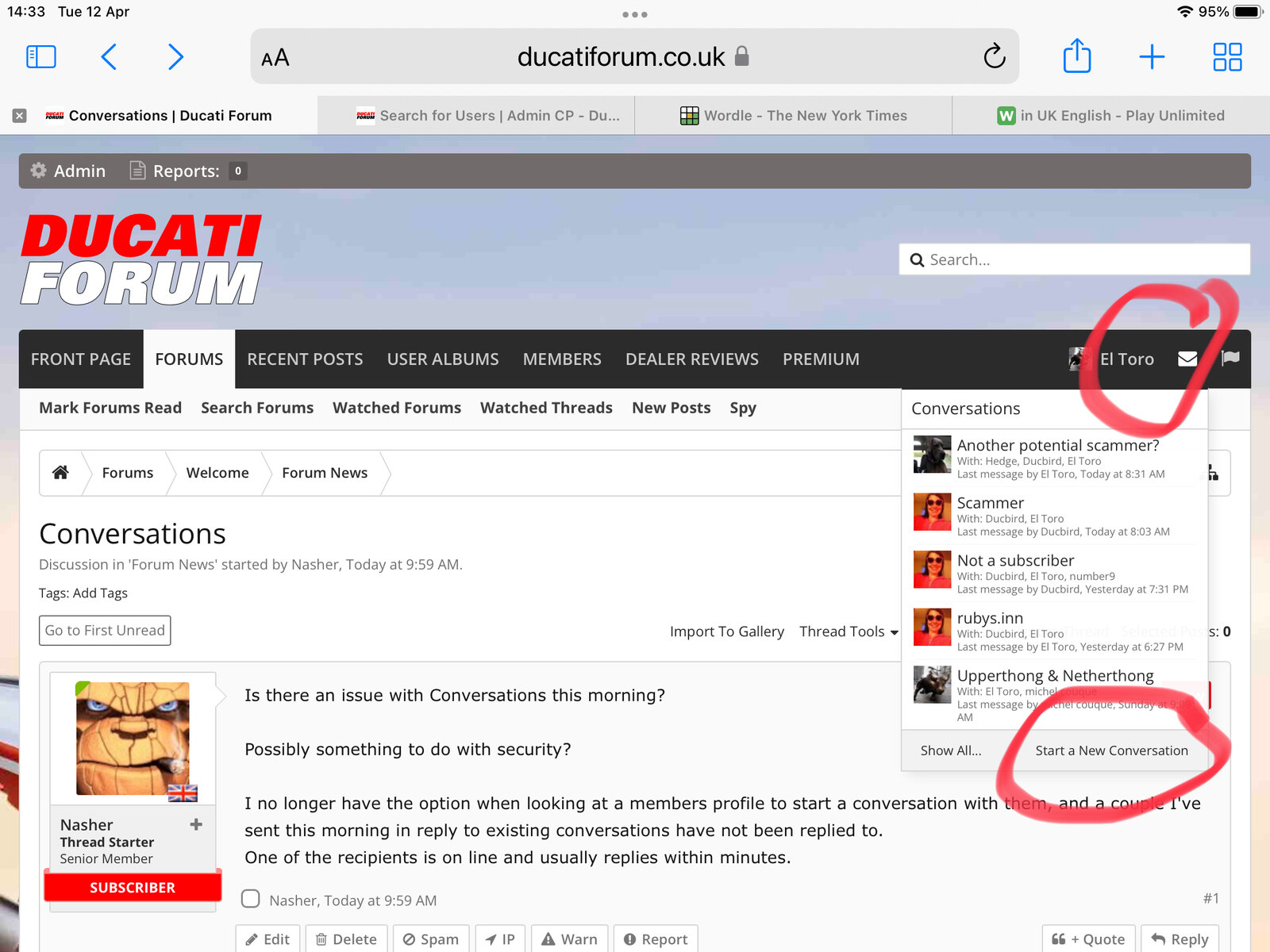This screenshot has height=952, width=1270.
Task: Click Search Forums link
Action: point(257,408)
